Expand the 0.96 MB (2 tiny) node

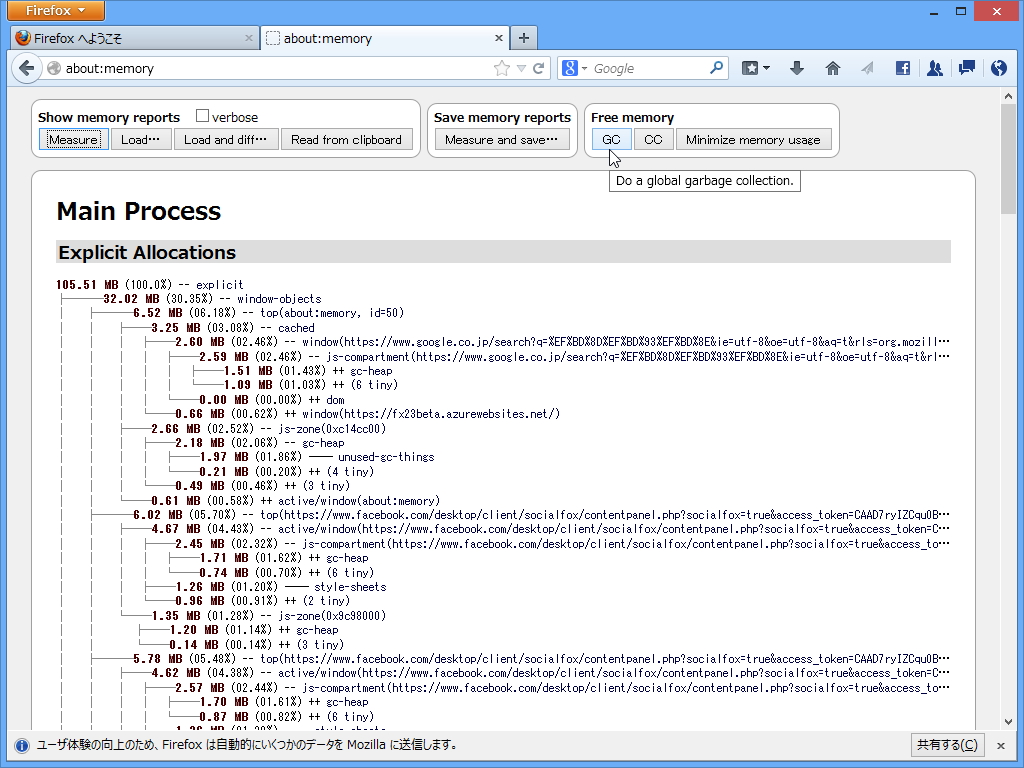(x=263, y=601)
